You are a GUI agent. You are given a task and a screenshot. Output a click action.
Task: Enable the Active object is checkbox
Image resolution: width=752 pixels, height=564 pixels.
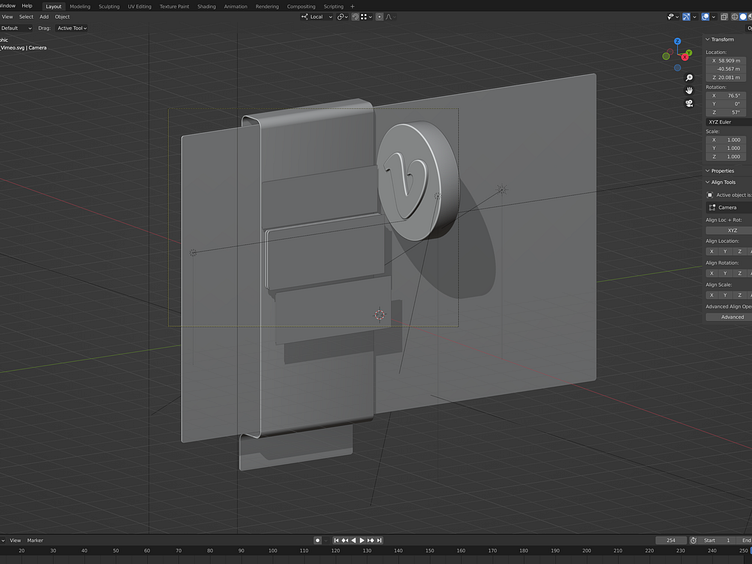click(710, 195)
